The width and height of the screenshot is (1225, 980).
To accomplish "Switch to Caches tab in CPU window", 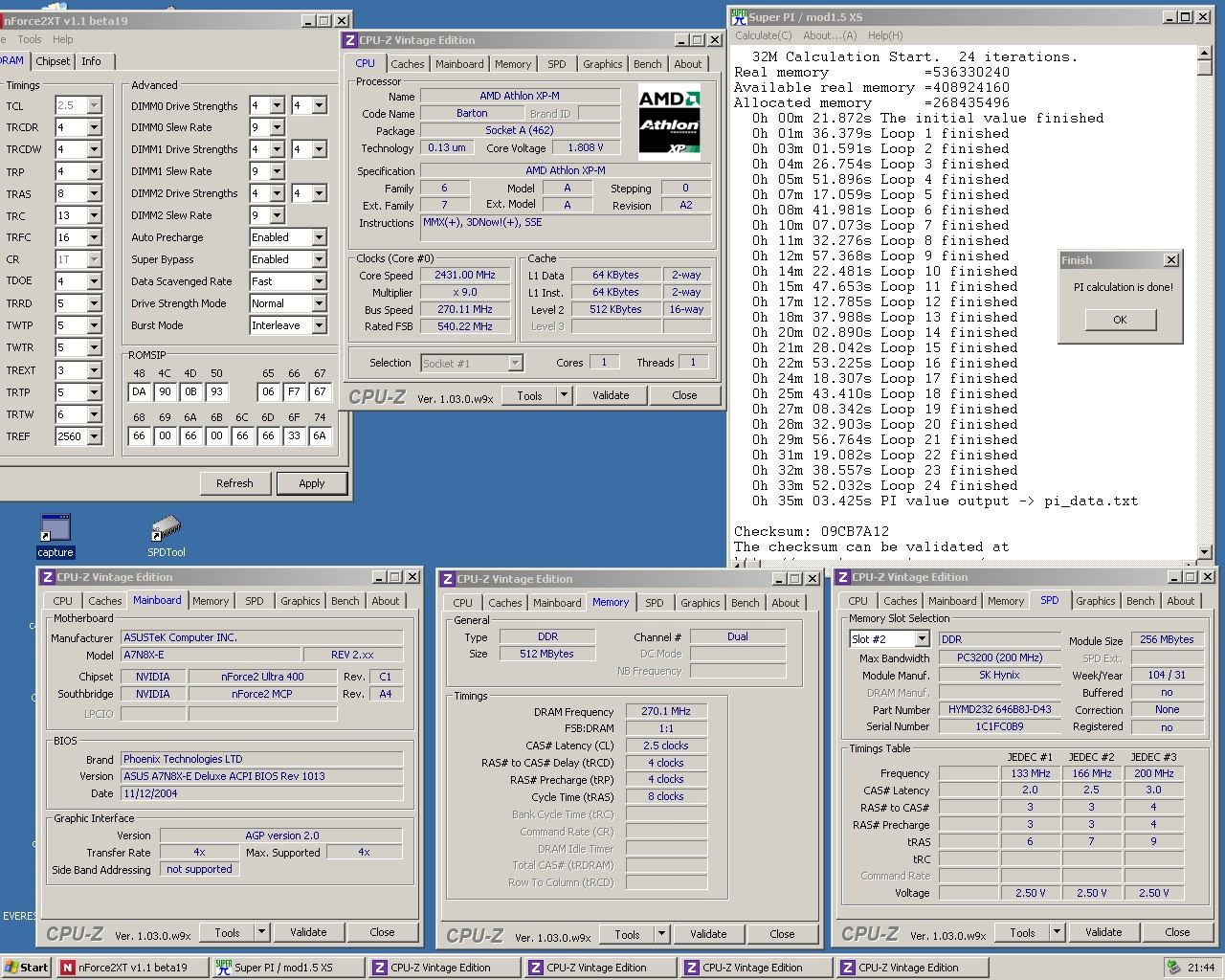I will coord(407,64).
